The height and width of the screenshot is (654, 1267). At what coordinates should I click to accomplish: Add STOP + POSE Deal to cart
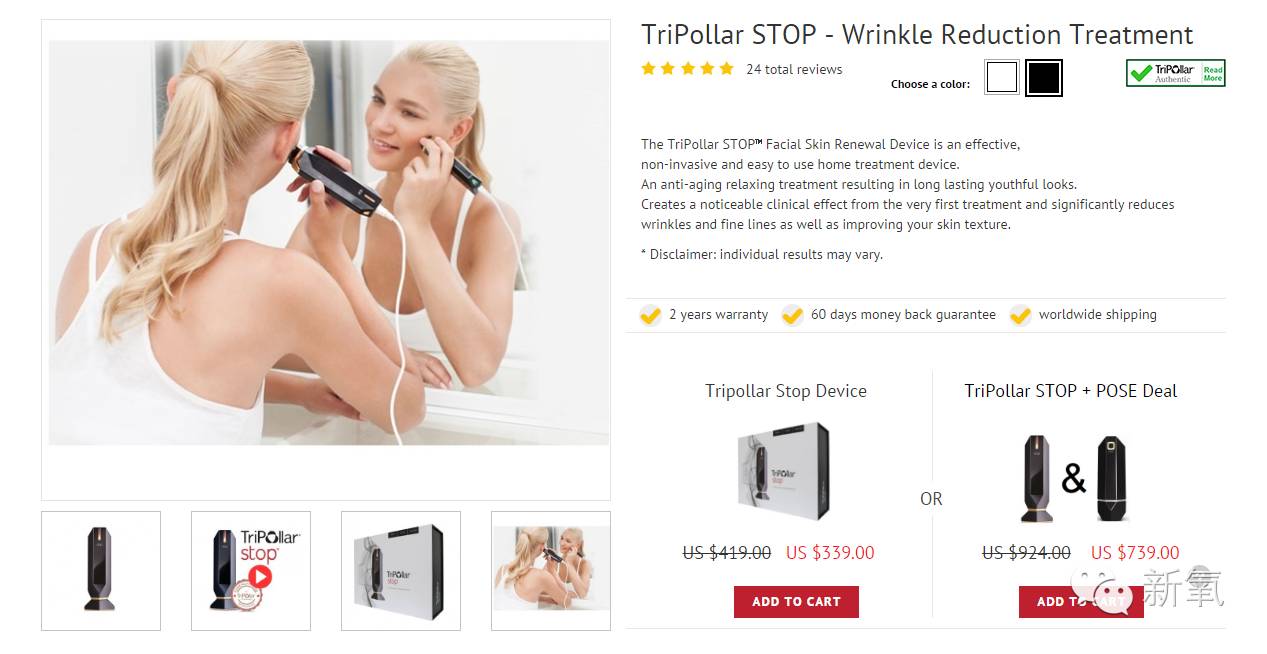pos(1081,602)
